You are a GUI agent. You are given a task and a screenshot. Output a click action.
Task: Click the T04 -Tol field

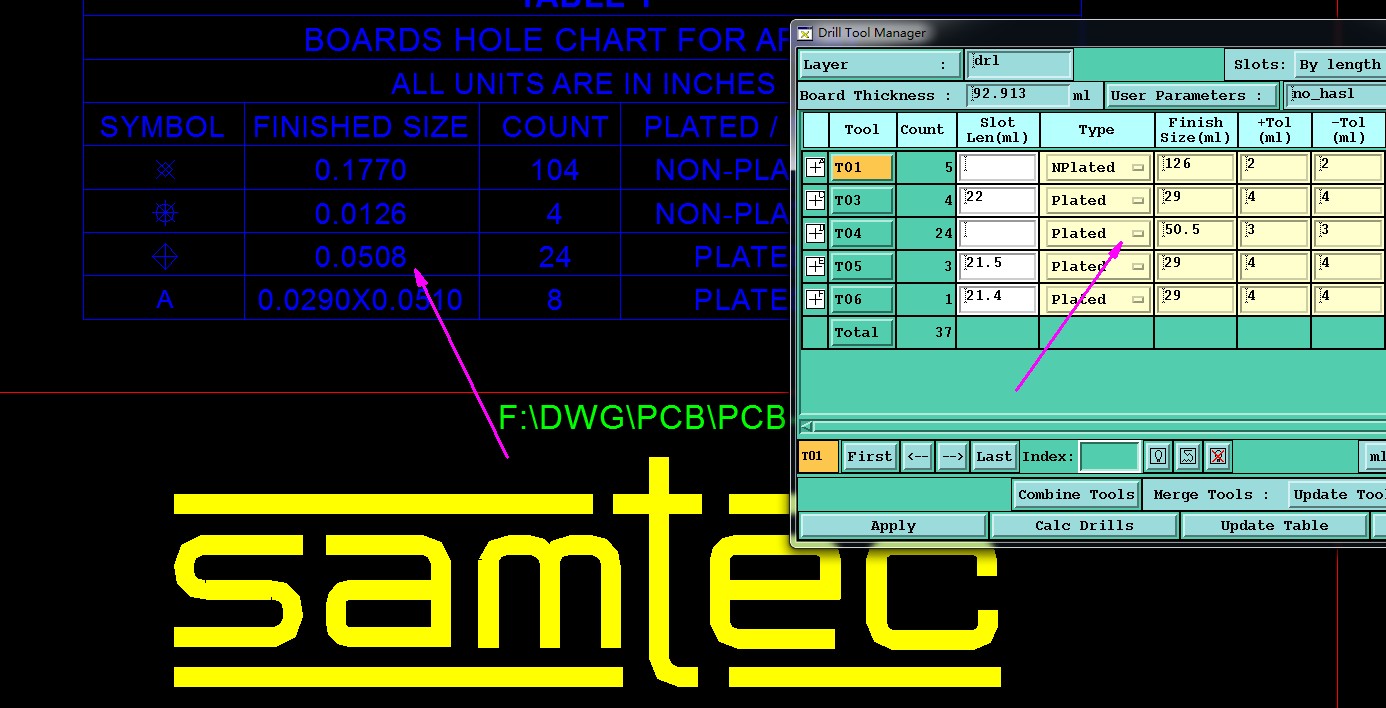1349,233
